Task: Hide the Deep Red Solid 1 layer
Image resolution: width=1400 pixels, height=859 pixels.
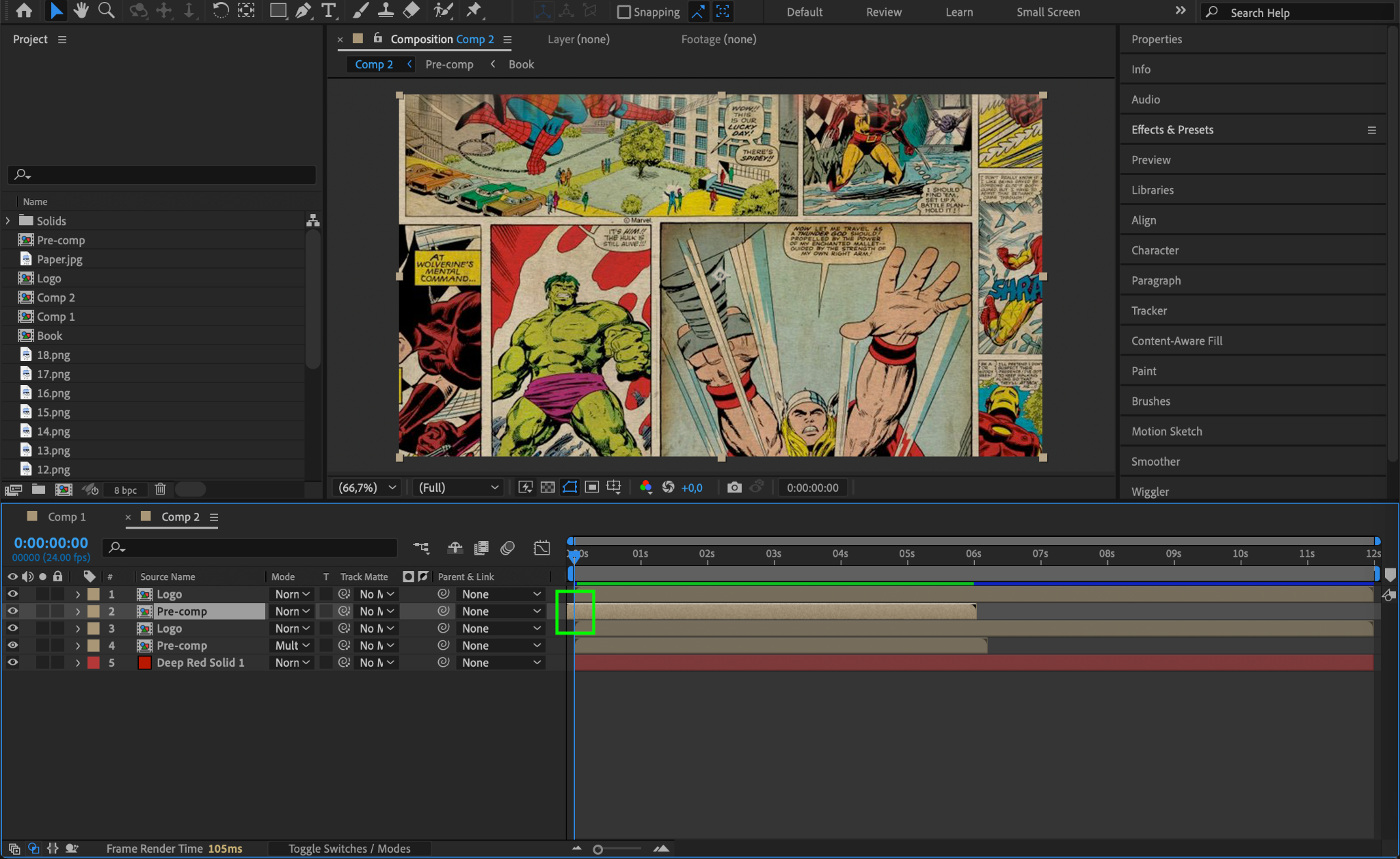Action: (x=12, y=662)
